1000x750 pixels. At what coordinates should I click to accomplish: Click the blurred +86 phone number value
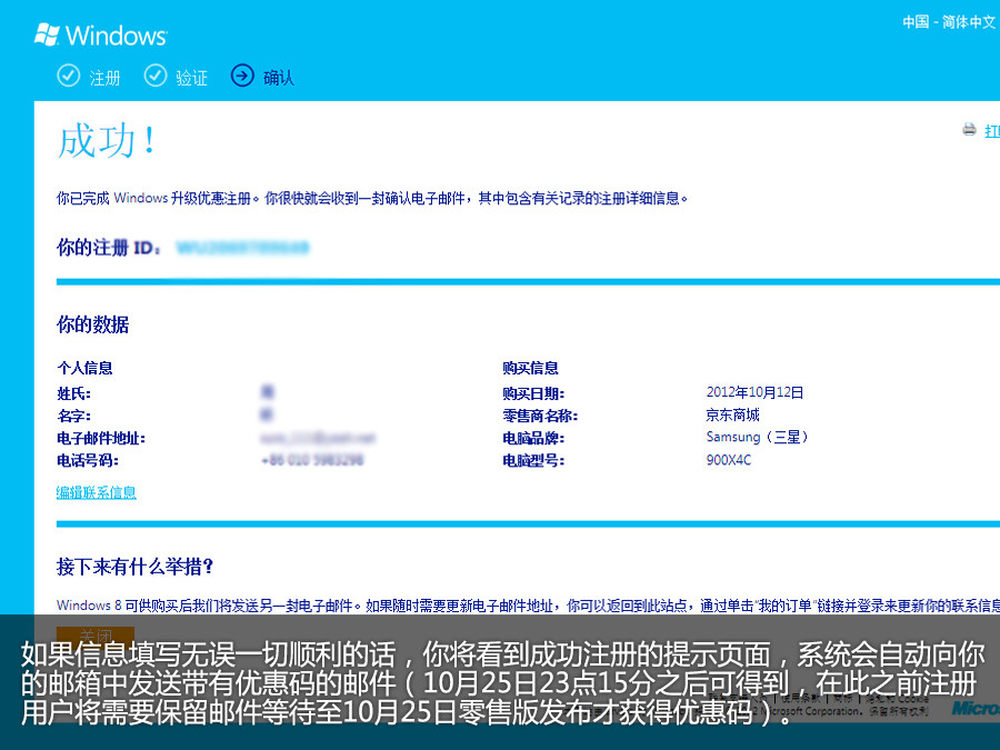[312, 460]
